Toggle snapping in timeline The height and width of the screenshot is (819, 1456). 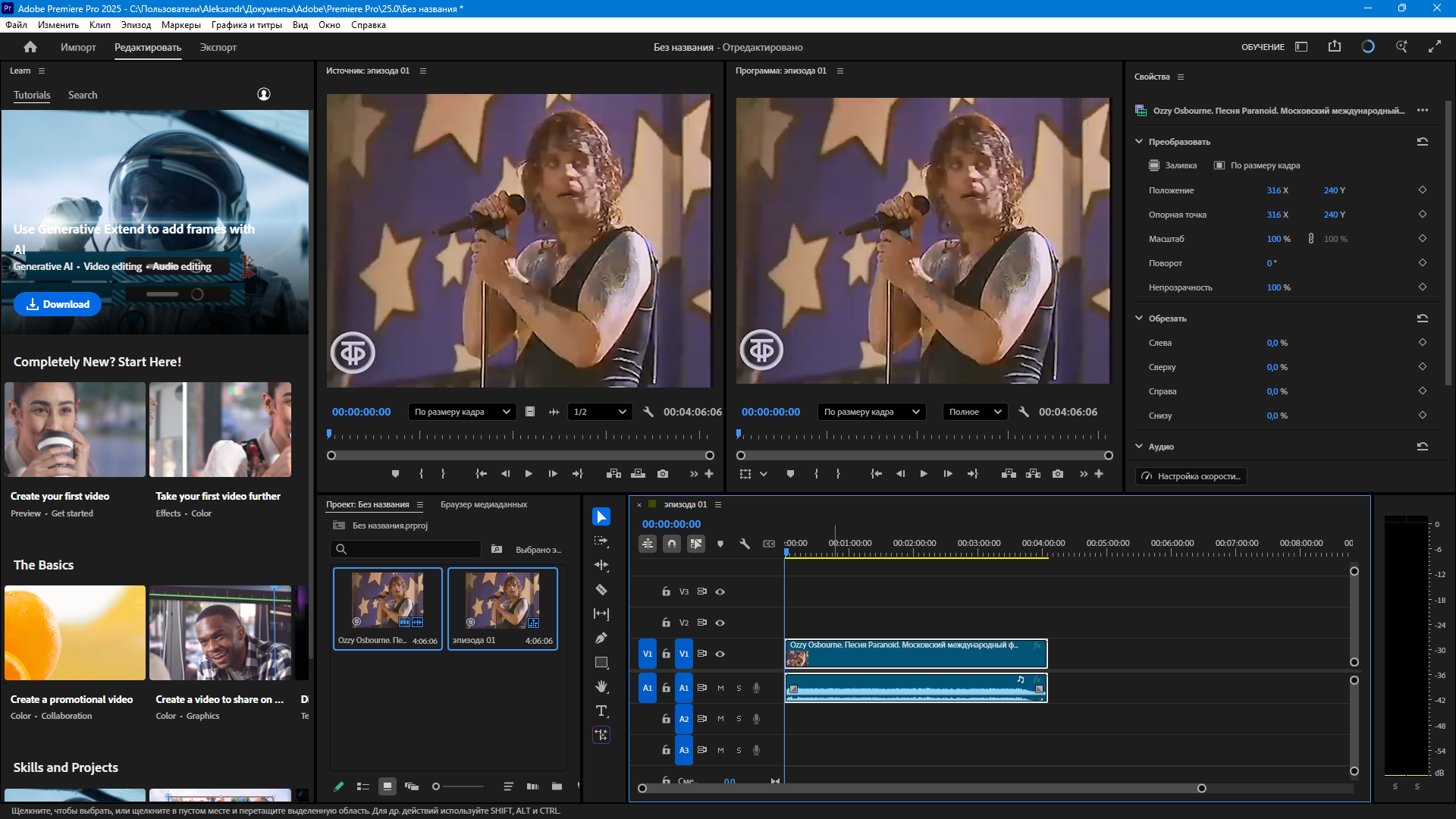[x=672, y=544]
